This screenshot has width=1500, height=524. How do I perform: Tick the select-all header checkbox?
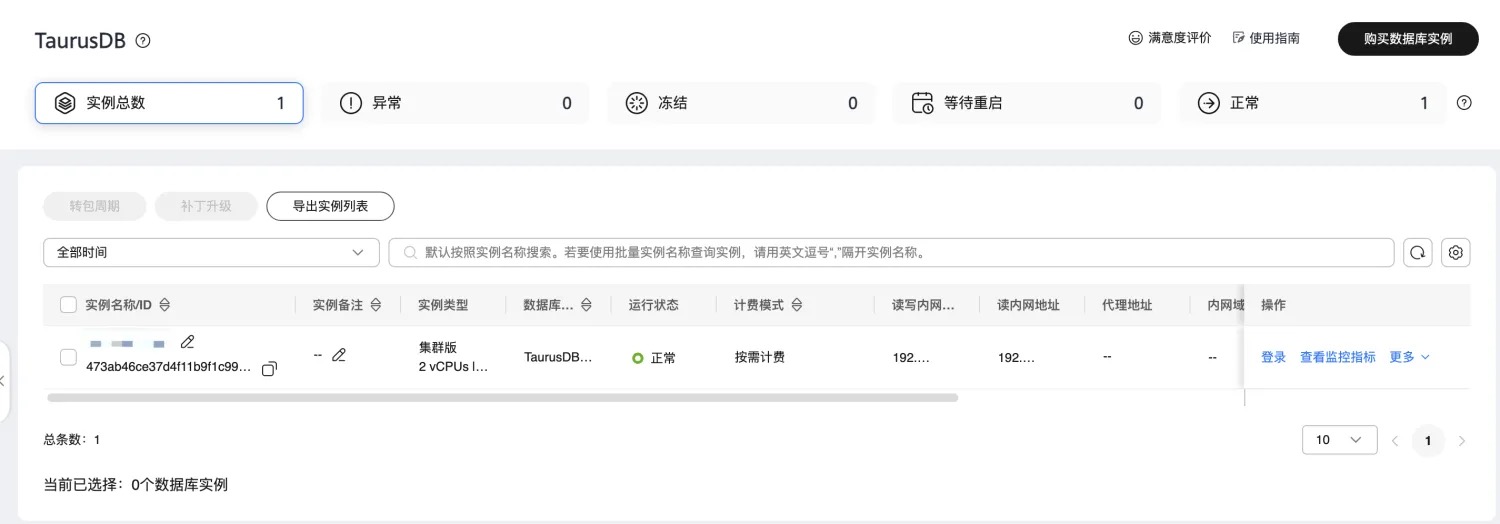[68, 305]
